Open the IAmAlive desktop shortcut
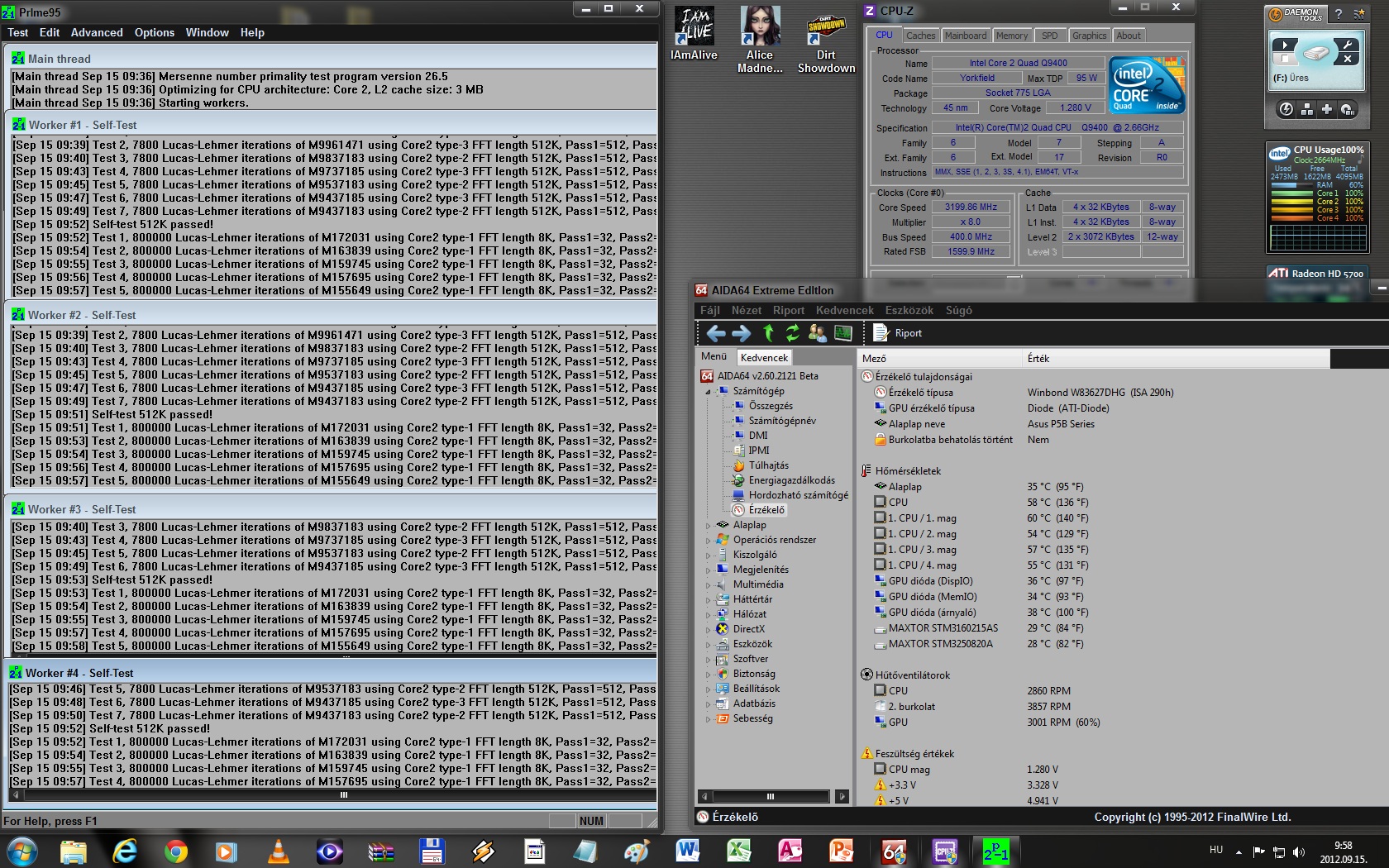Viewport: 1389px width, 868px height. pyautogui.click(x=694, y=33)
